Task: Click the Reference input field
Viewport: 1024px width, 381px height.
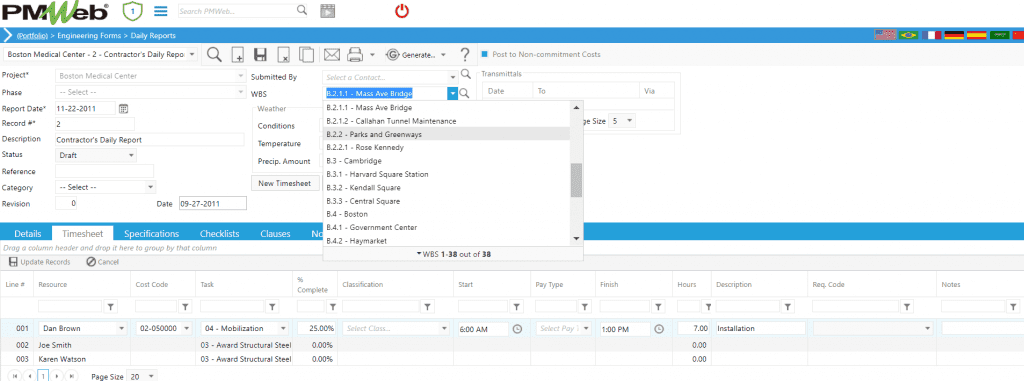Action: click(104, 171)
